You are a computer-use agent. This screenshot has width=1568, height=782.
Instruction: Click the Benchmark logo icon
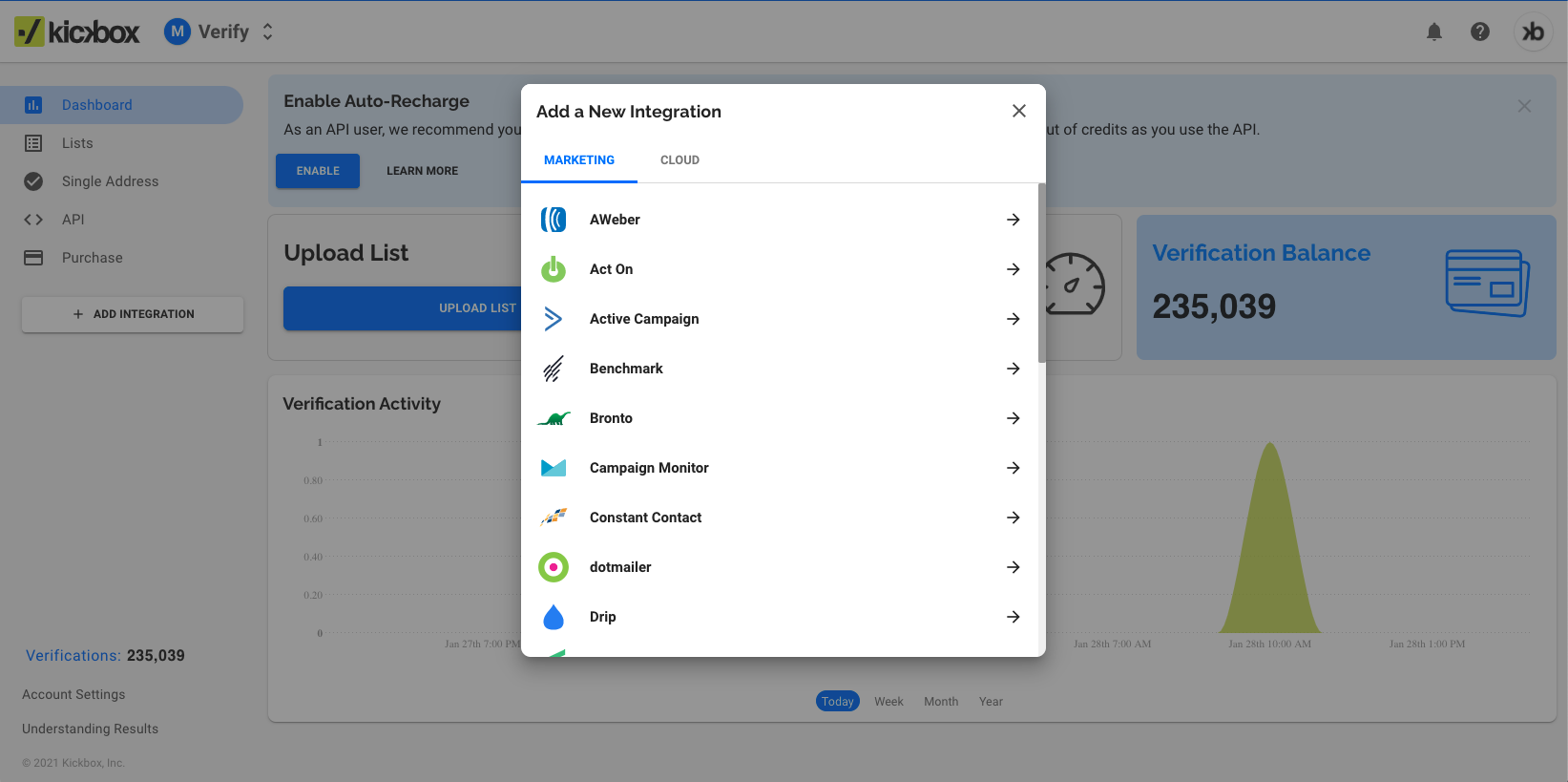(554, 369)
